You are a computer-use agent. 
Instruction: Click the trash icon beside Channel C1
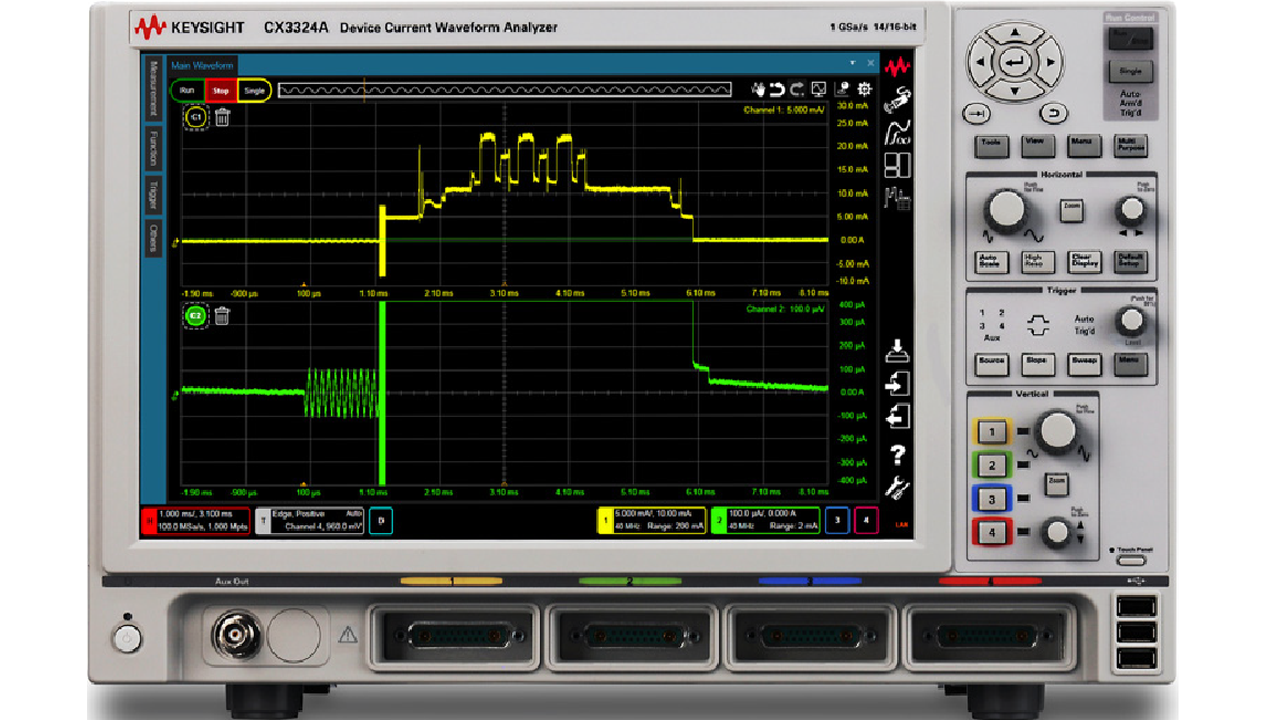(x=222, y=117)
